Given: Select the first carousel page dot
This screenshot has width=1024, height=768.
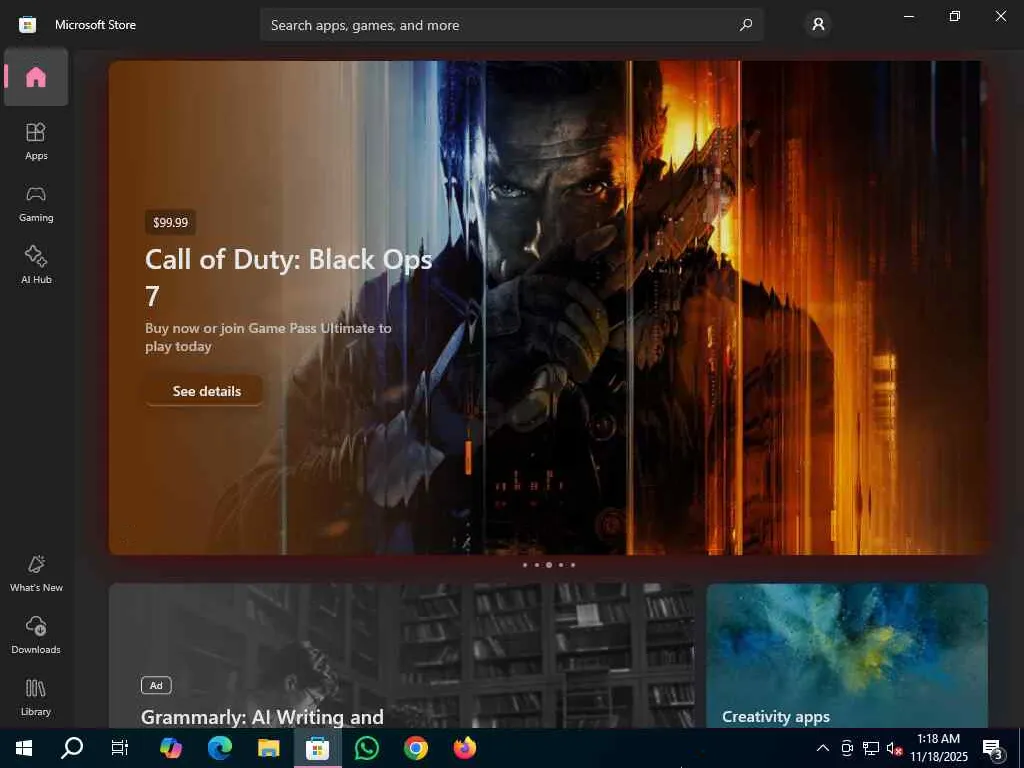Looking at the screenshot, I should (525, 565).
